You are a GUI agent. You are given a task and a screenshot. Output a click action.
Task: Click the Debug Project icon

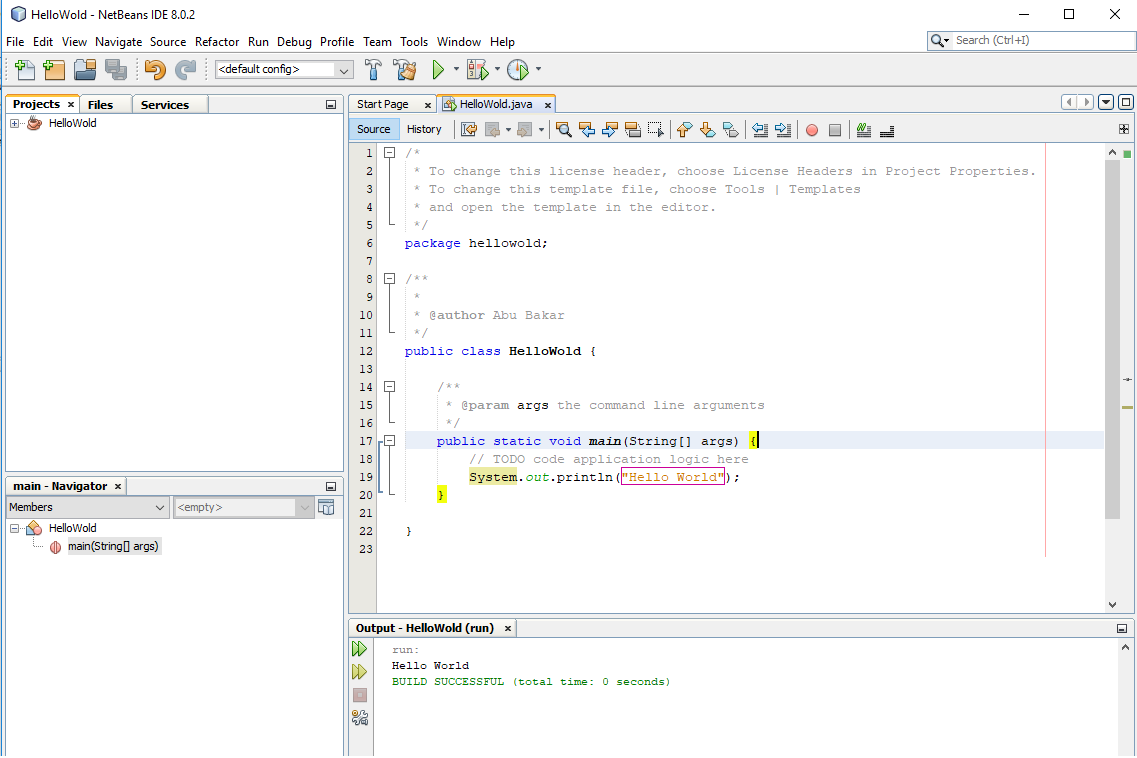tap(478, 70)
